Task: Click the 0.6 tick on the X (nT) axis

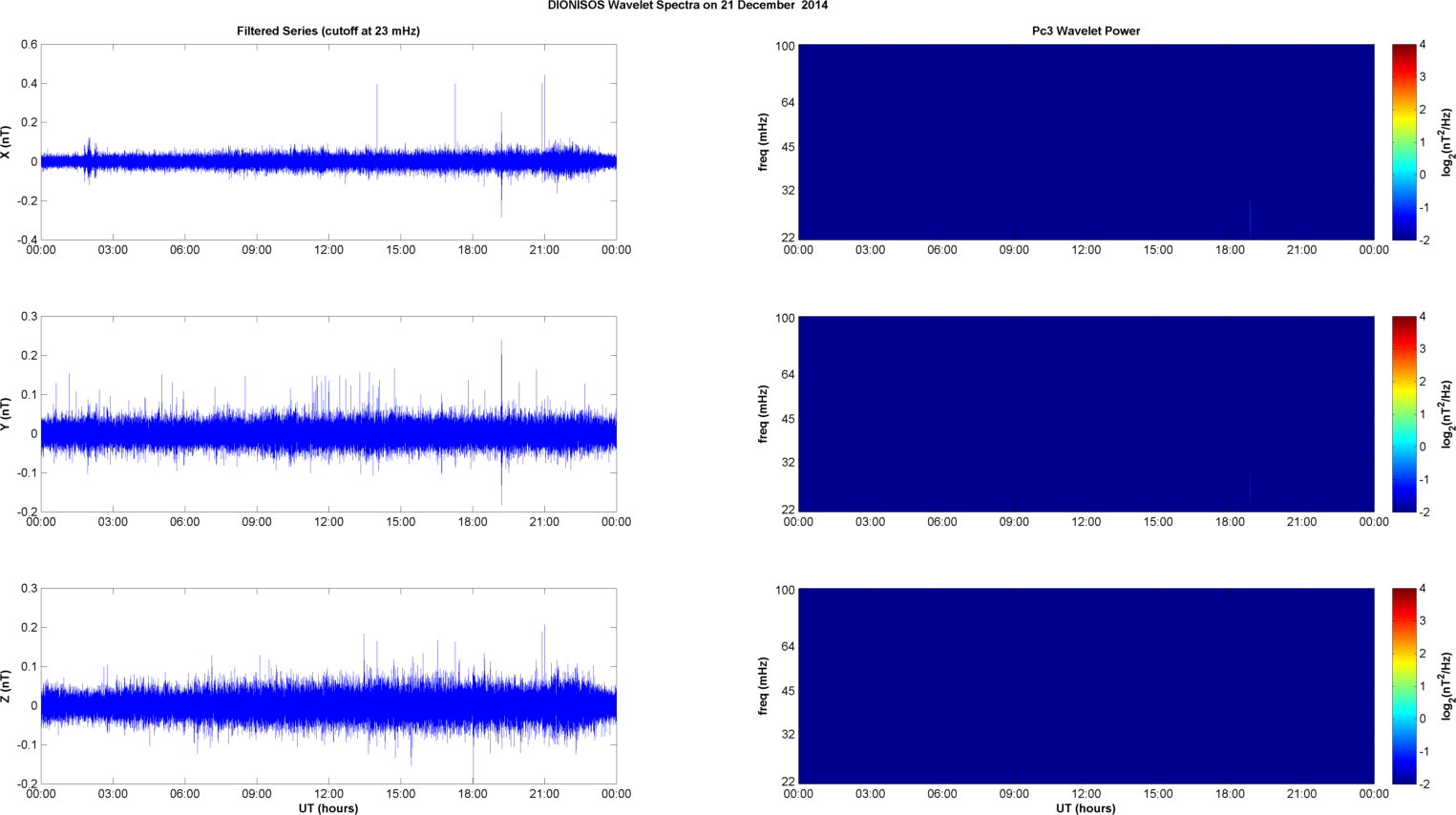Action: tap(29, 45)
